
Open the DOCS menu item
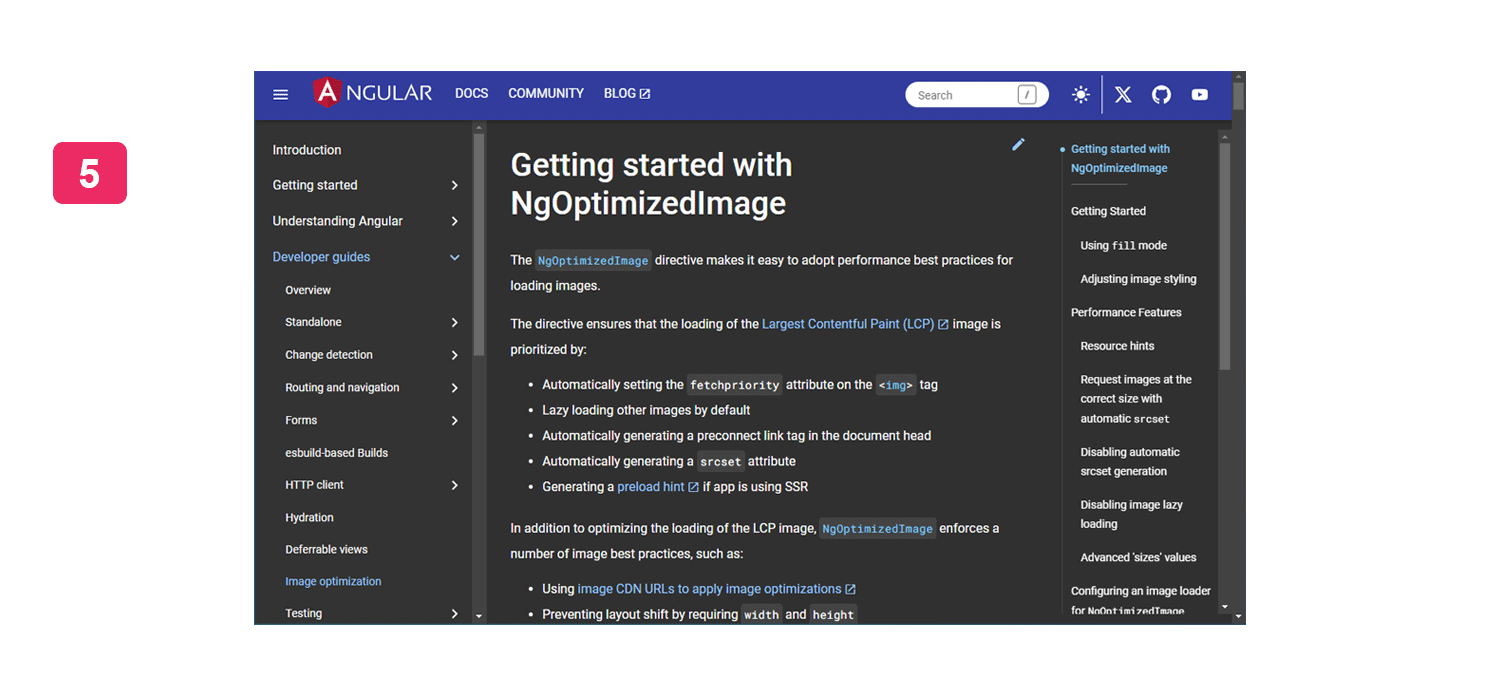click(471, 93)
